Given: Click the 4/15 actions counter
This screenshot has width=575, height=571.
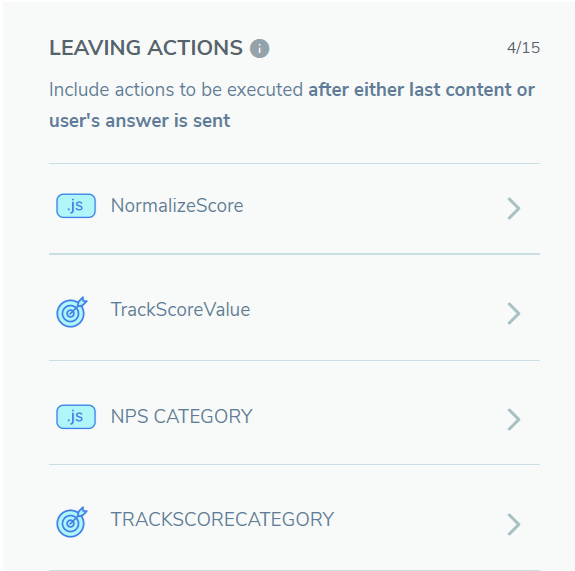Looking at the screenshot, I should click(523, 48).
